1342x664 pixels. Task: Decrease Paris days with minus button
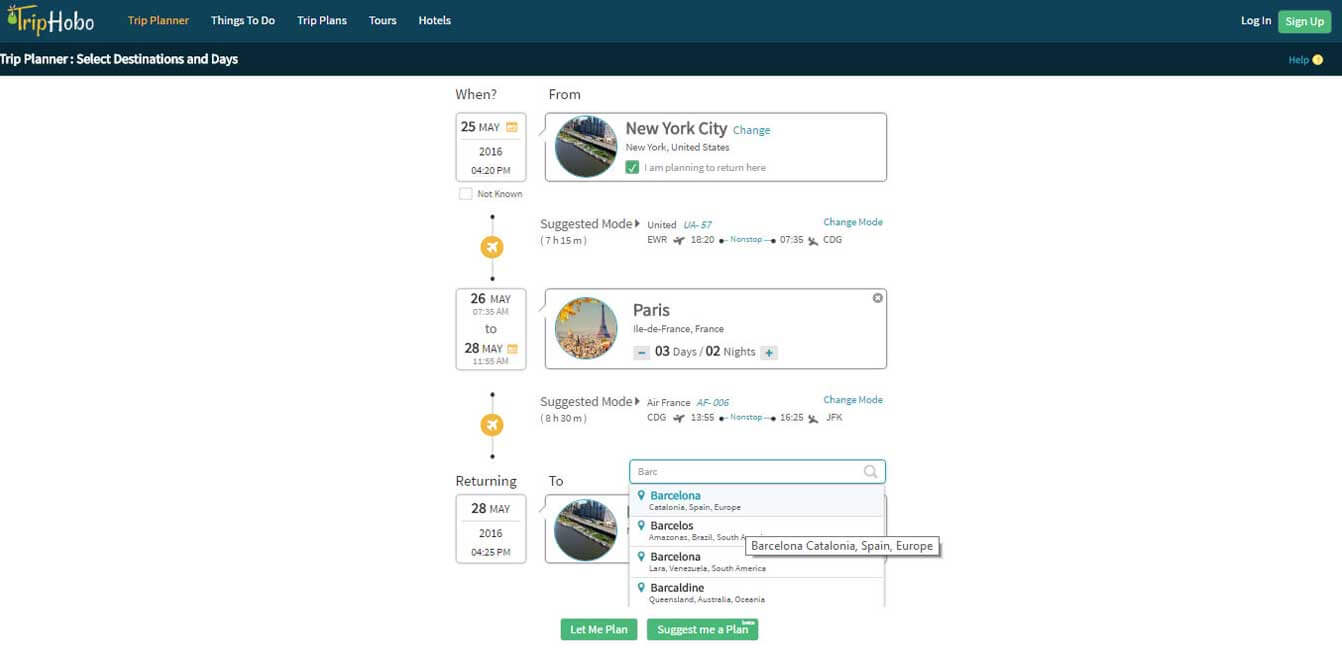pyautogui.click(x=642, y=352)
